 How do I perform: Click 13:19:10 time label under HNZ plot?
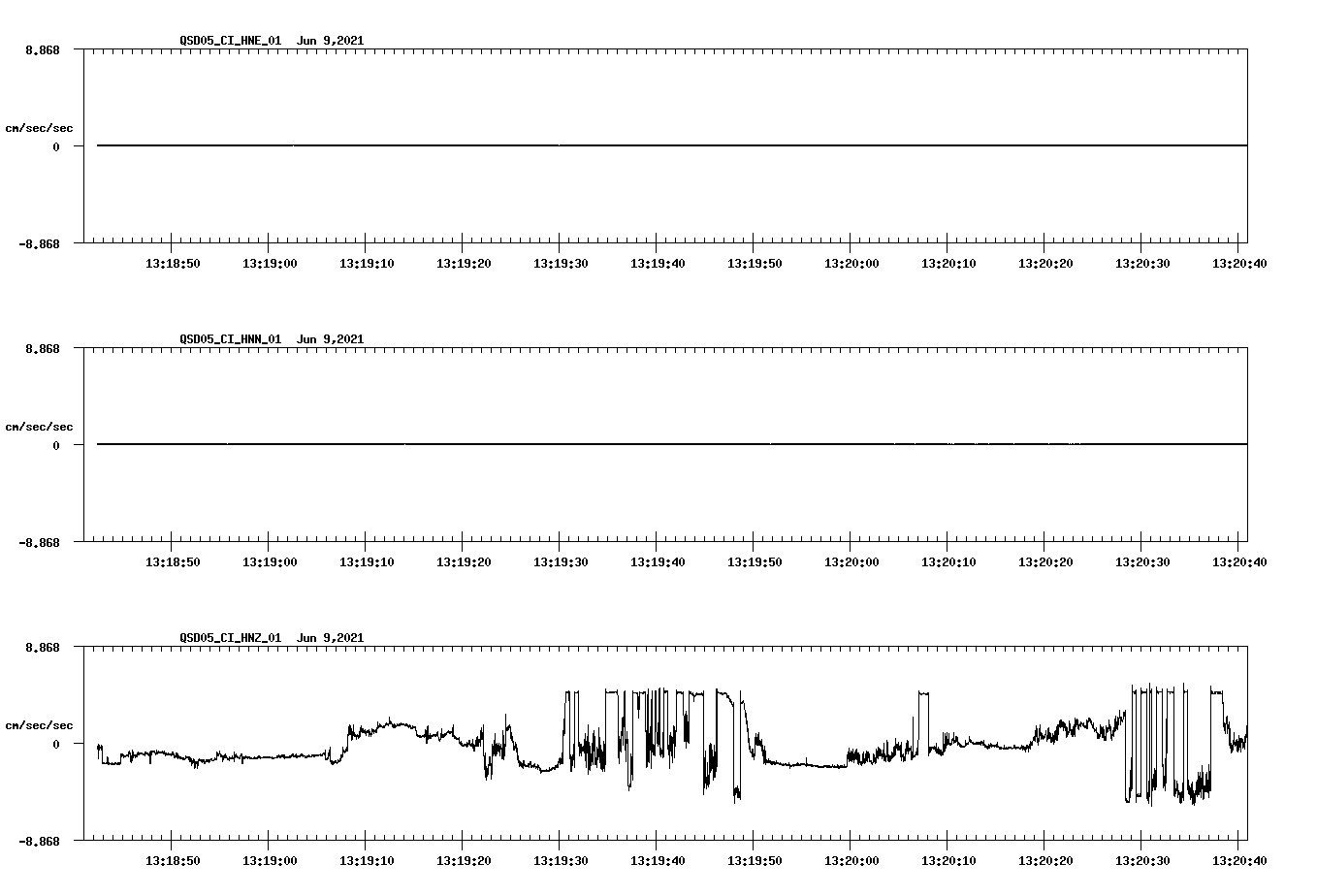[367, 860]
